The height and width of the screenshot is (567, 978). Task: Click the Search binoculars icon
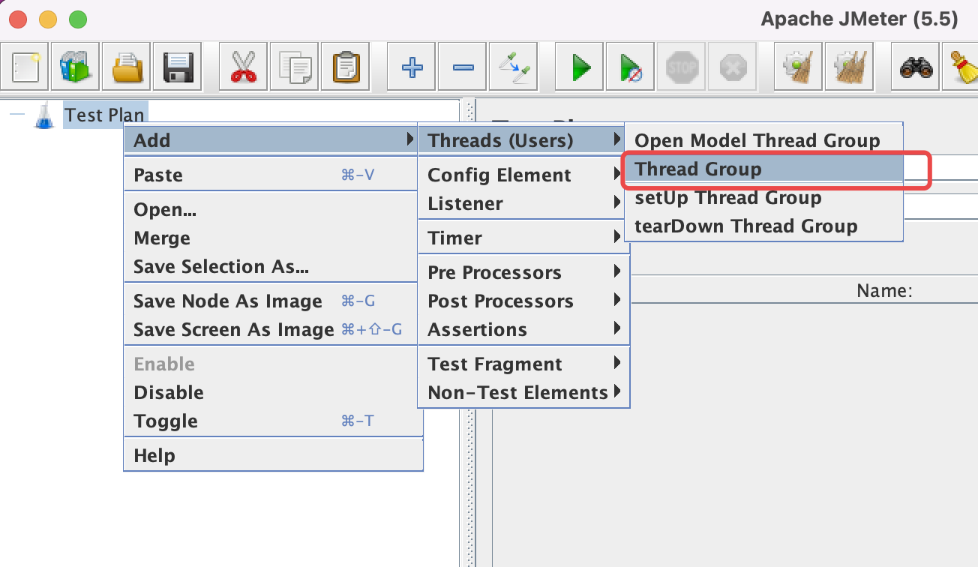(916, 68)
